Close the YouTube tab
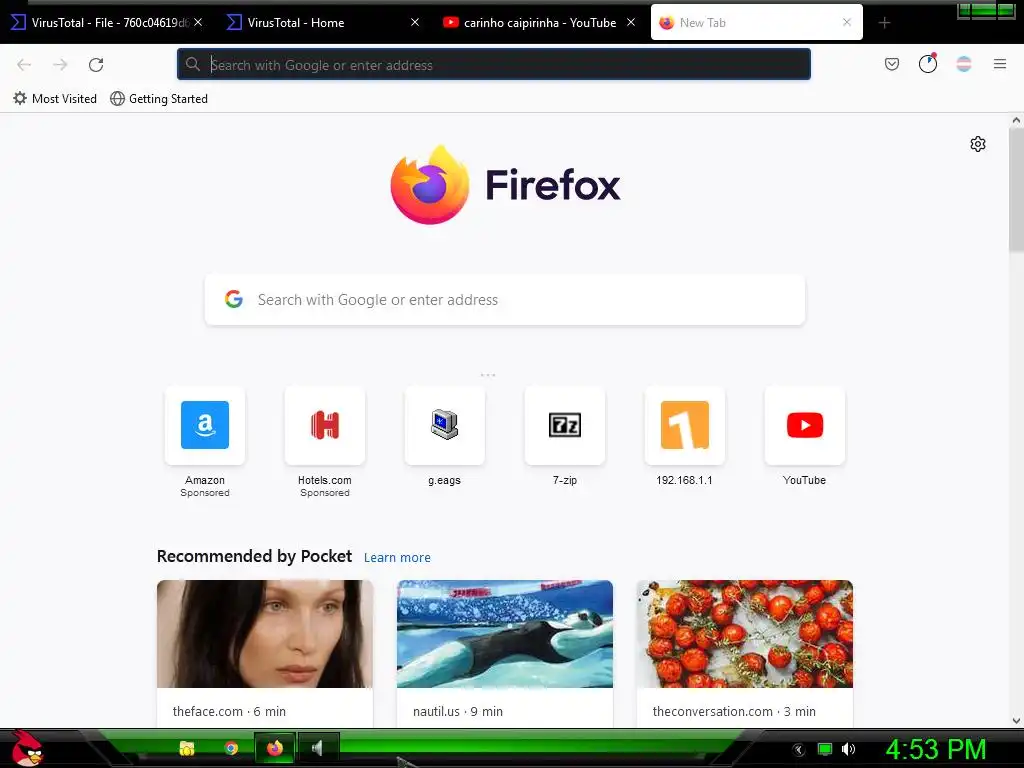This screenshot has width=1024, height=768. [x=631, y=22]
